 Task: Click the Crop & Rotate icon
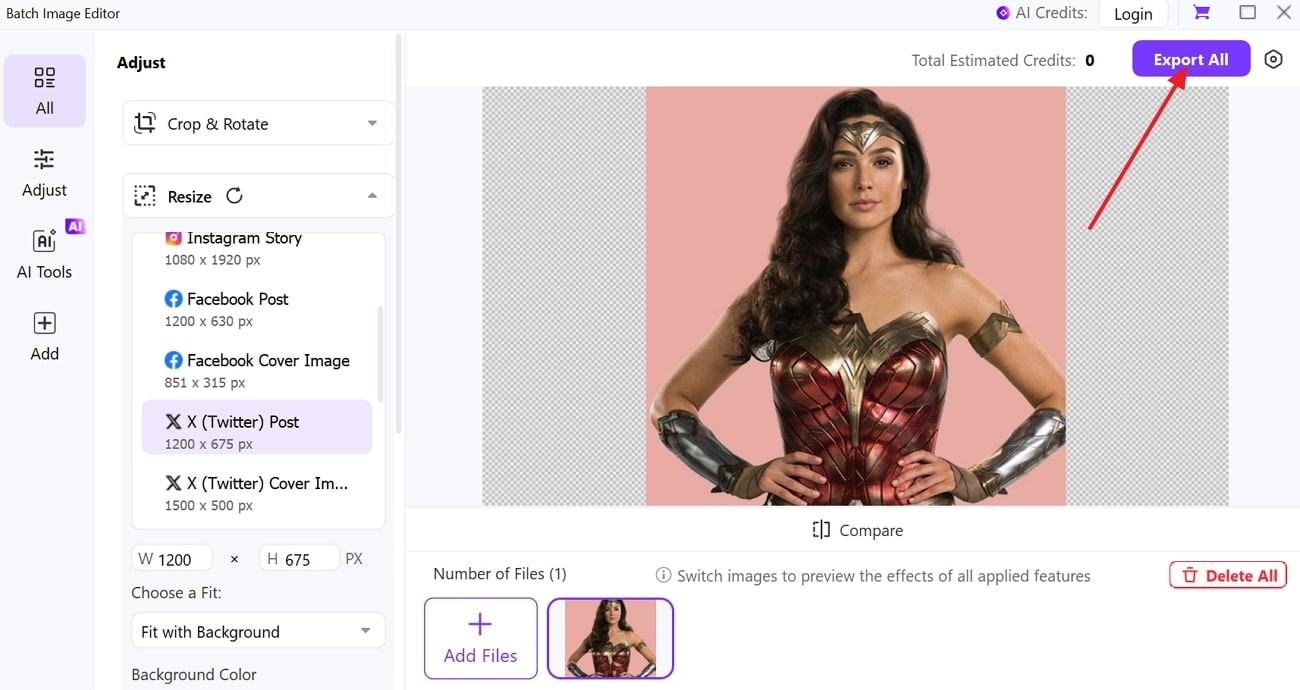pyautogui.click(x=145, y=124)
